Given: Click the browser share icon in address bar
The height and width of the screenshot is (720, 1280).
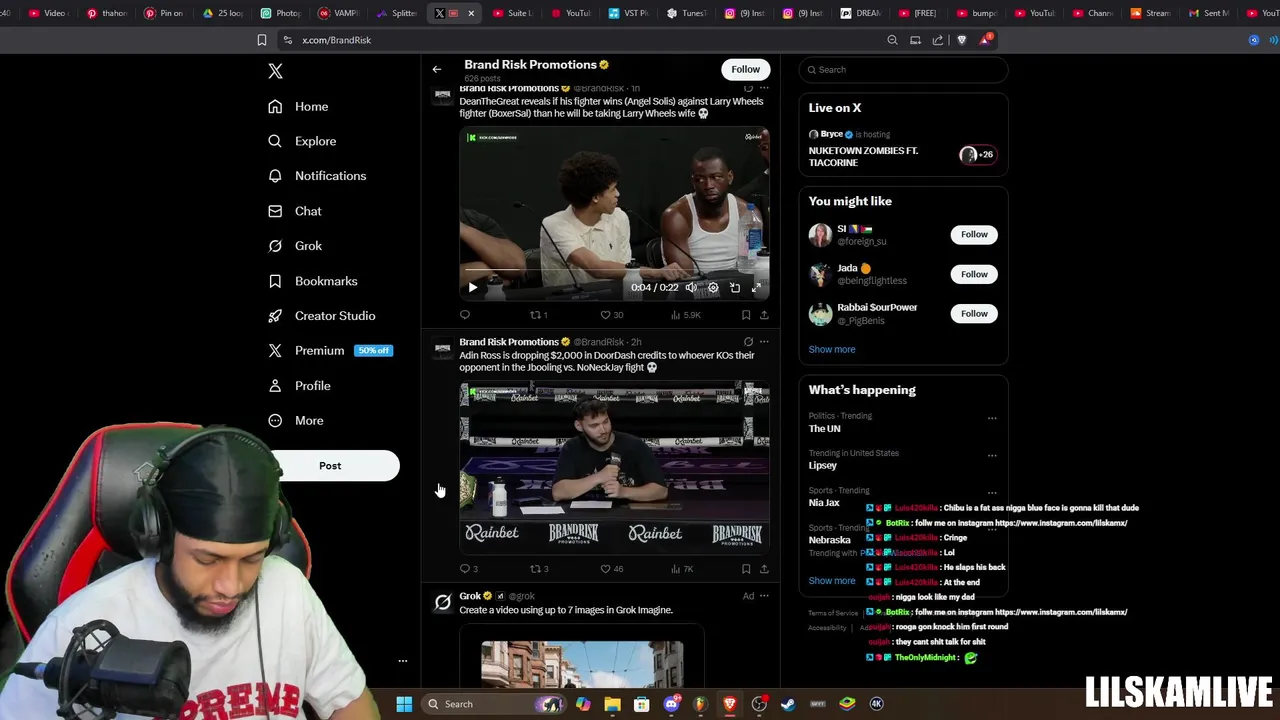Looking at the screenshot, I should point(938,40).
